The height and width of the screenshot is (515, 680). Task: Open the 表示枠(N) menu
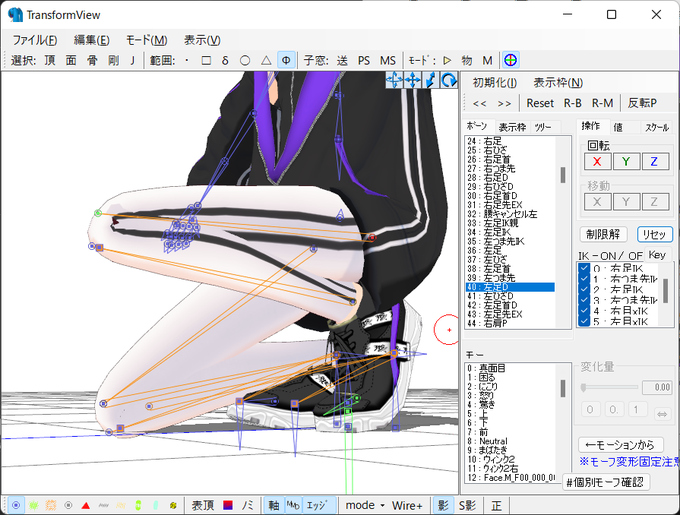pos(558,83)
